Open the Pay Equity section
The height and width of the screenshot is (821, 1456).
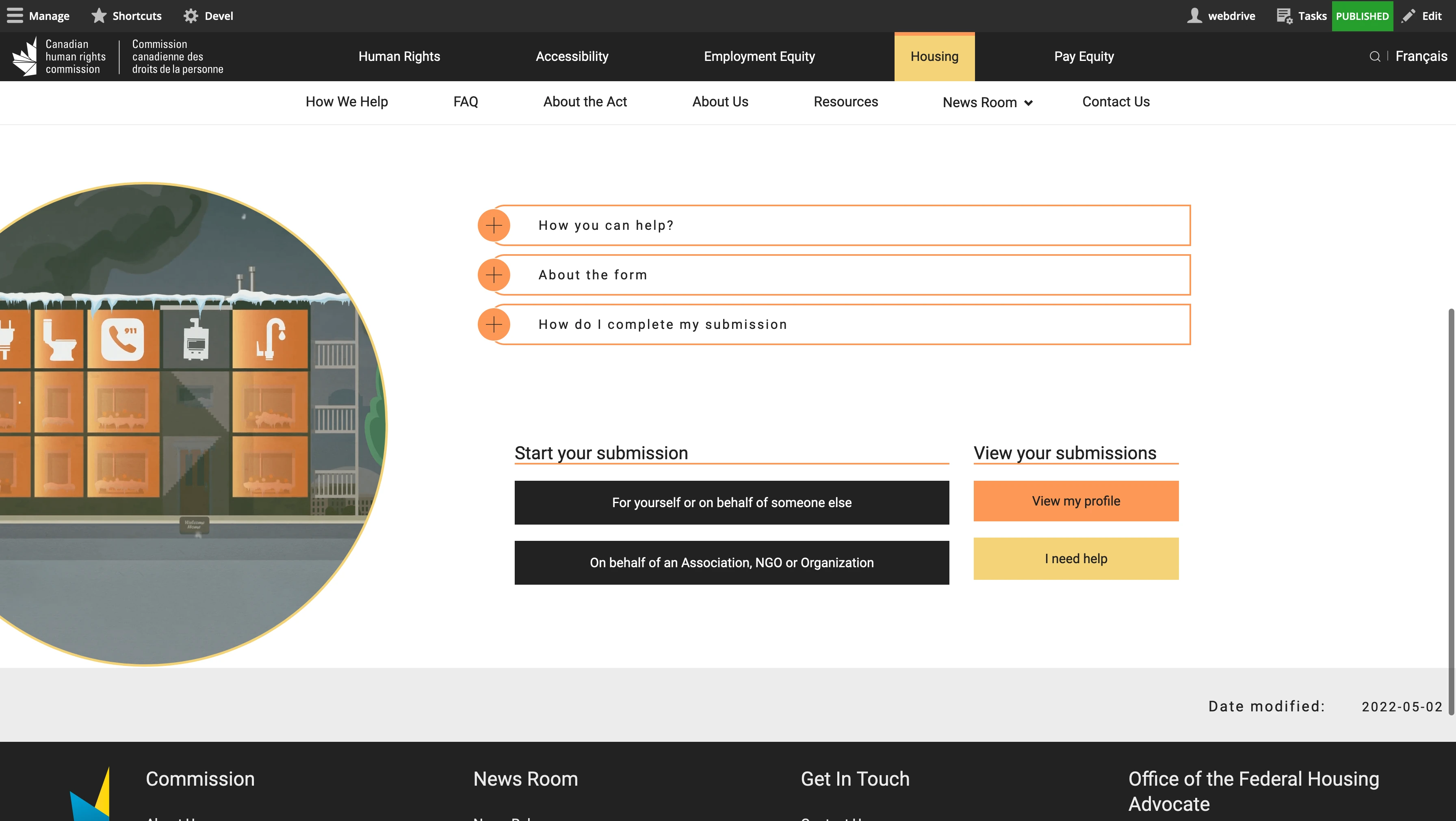[x=1083, y=56]
